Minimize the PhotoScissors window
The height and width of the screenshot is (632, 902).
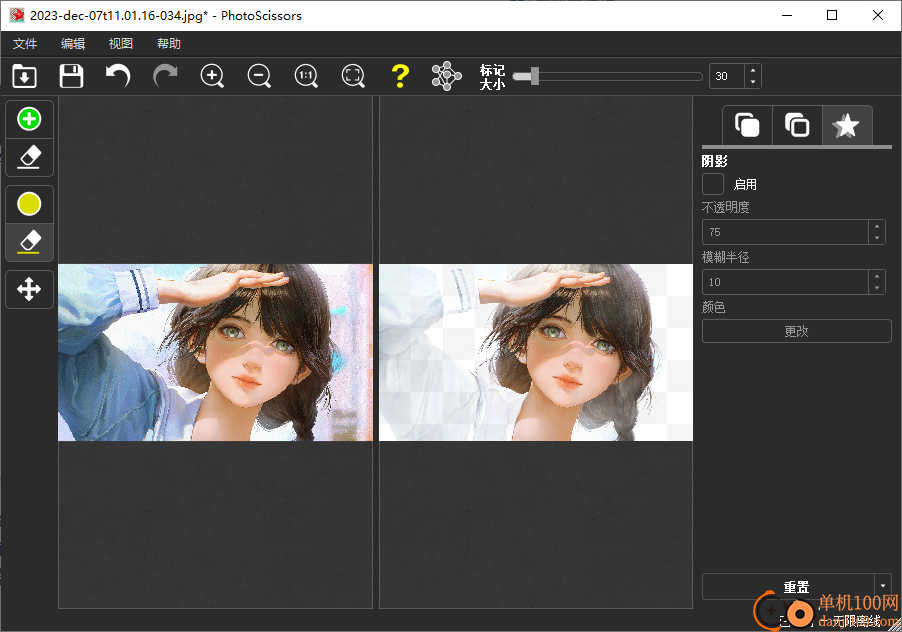point(787,16)
